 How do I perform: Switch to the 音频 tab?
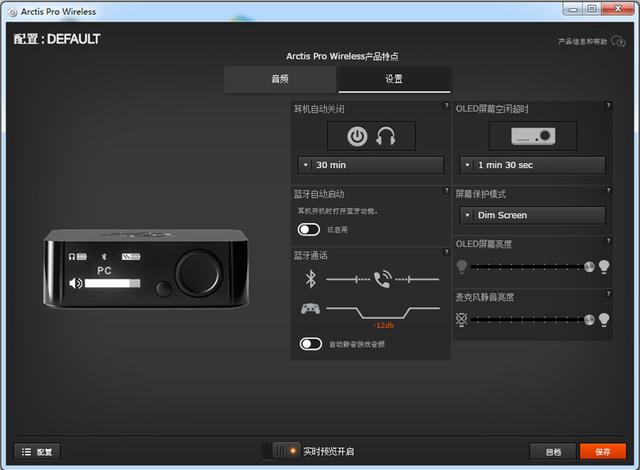pyautogui.click(x=280, y=79)
